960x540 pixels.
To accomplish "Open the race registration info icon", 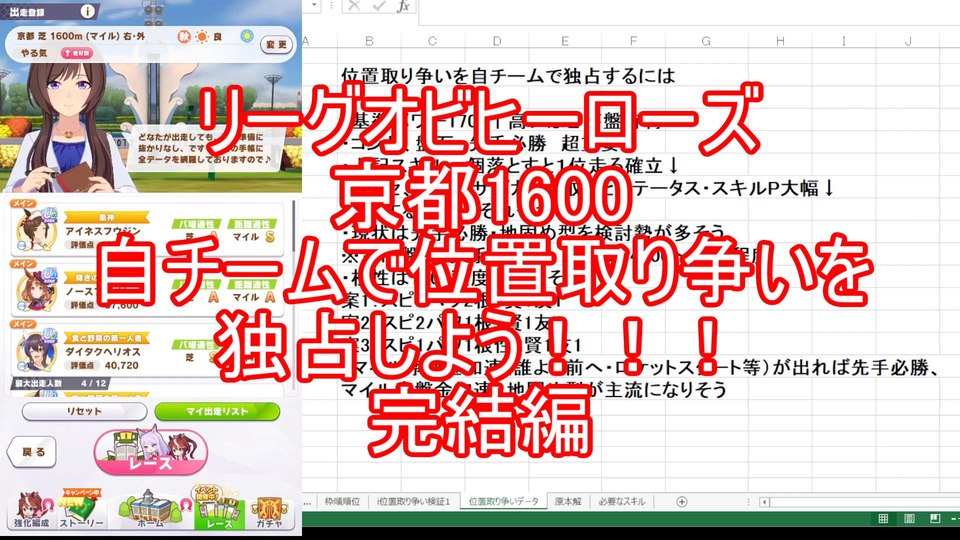I will (x=88, y=11).
